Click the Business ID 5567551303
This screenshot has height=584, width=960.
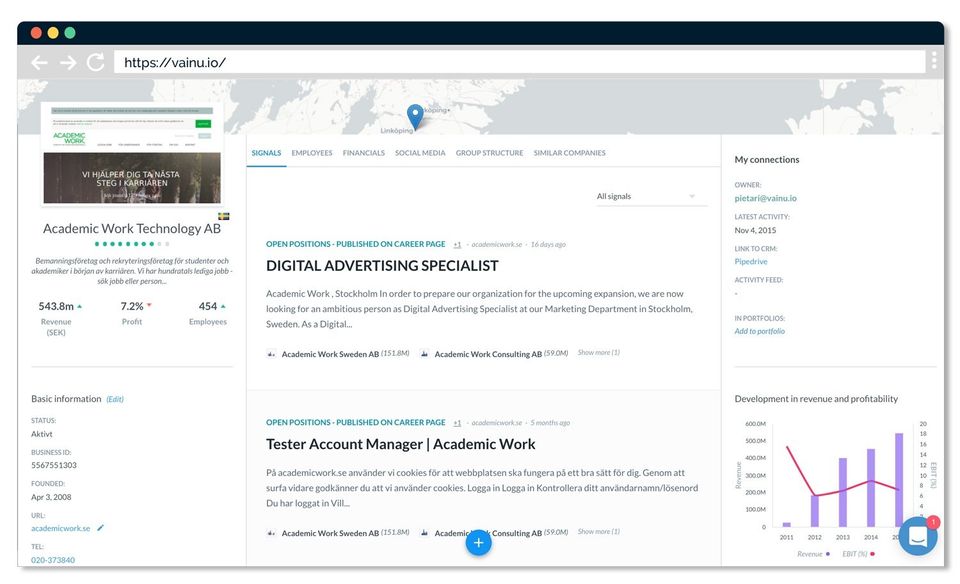[54, 465]
